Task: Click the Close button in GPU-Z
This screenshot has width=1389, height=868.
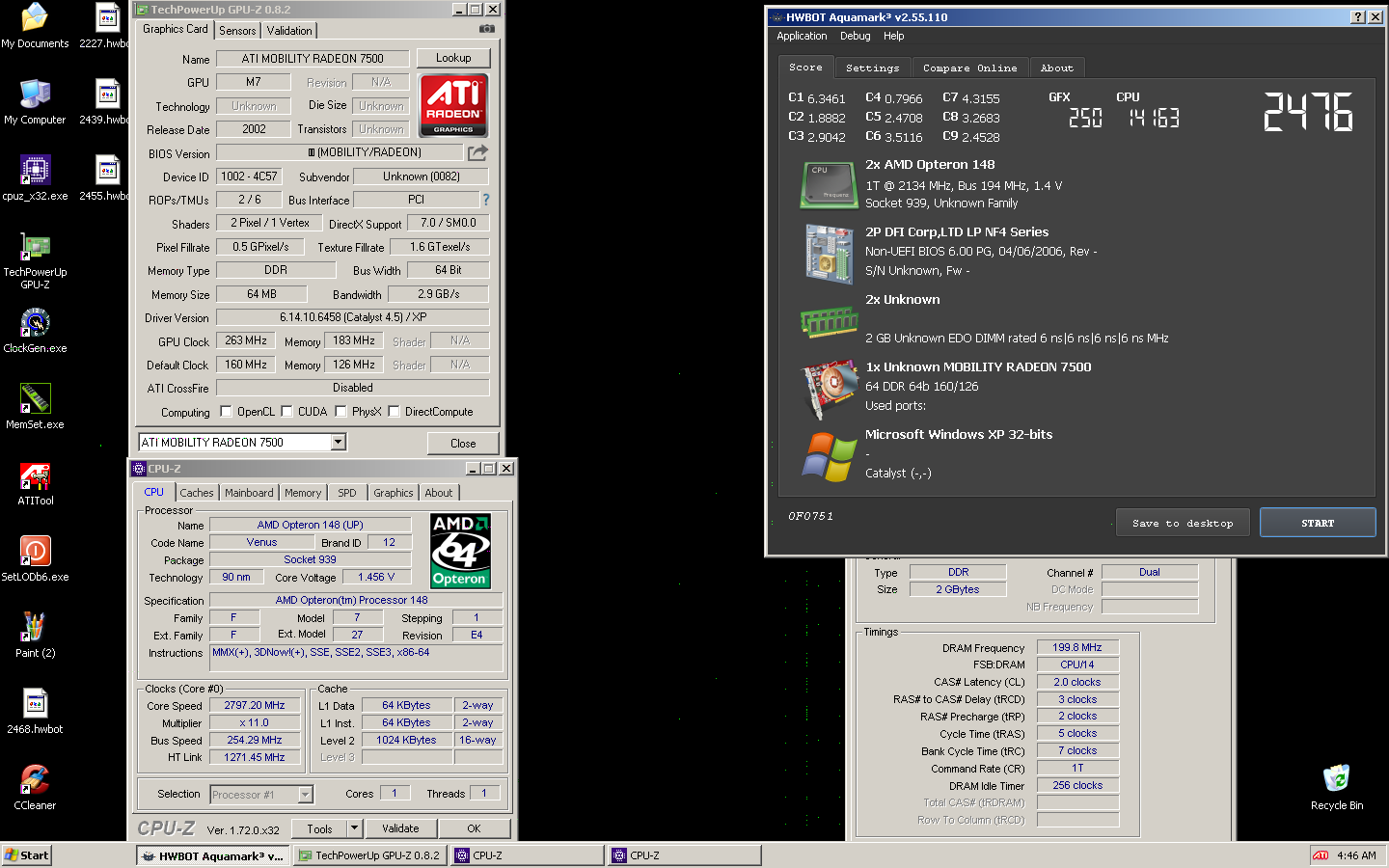Action: [x=463, y=444]
